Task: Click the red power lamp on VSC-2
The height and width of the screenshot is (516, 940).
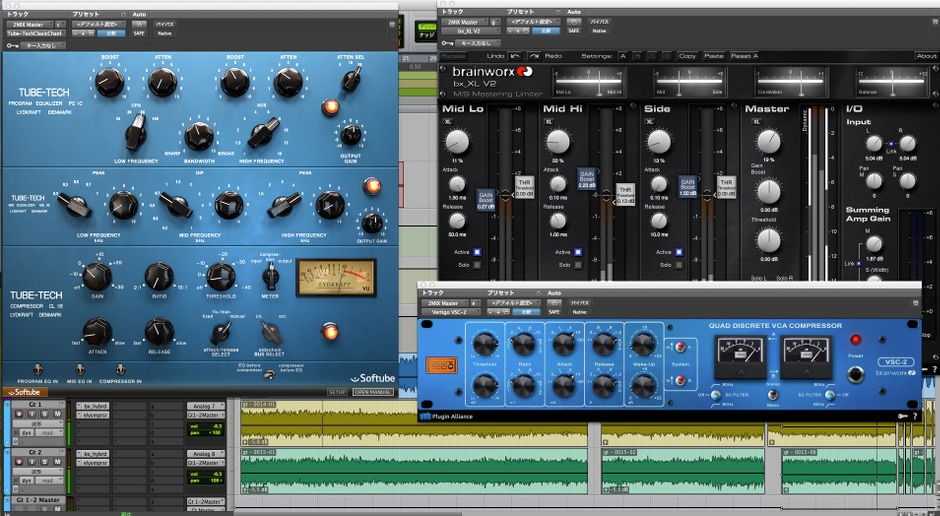Action: (855, 340)
